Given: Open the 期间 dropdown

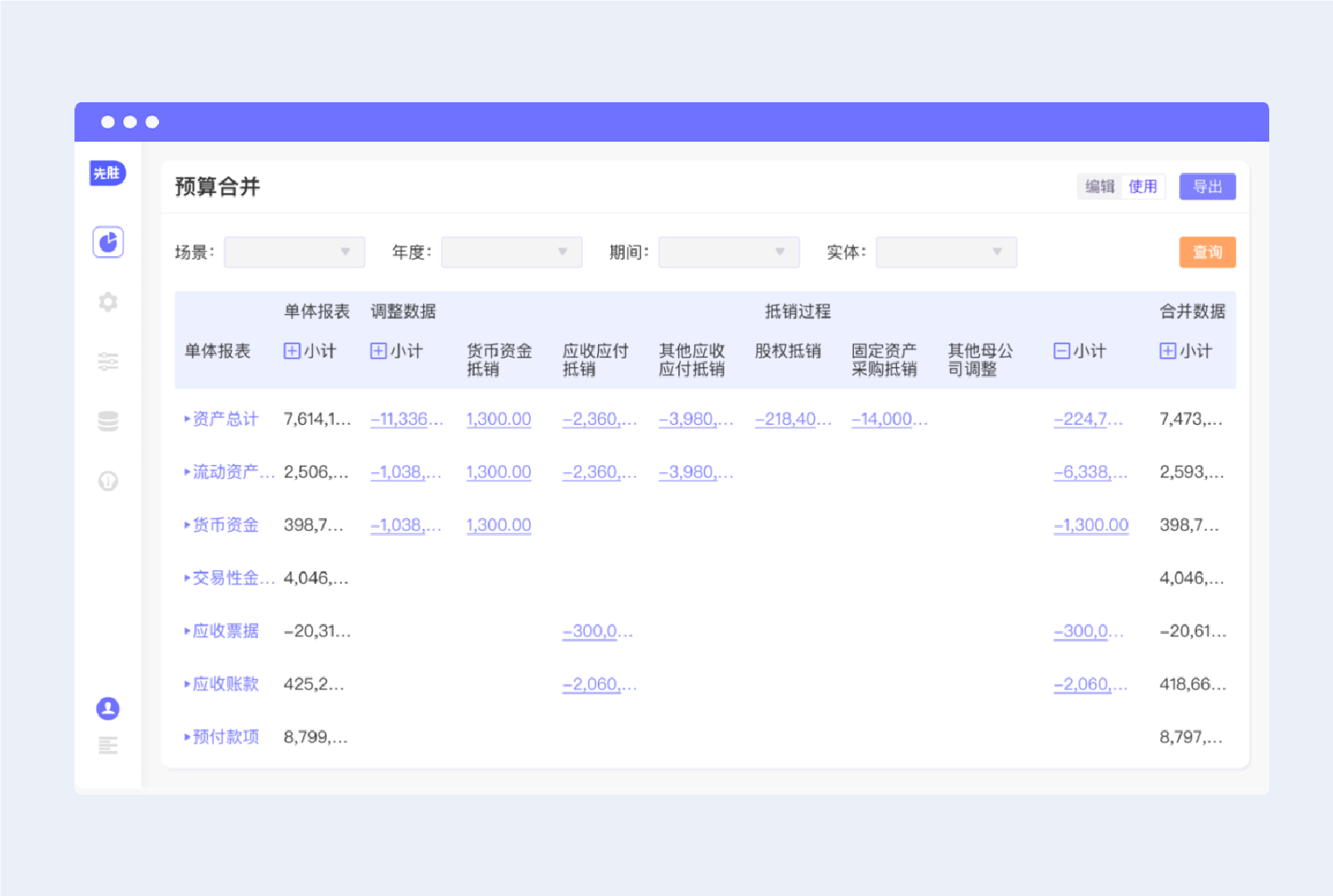Looking at the screenshot, I should coord(729,252).
